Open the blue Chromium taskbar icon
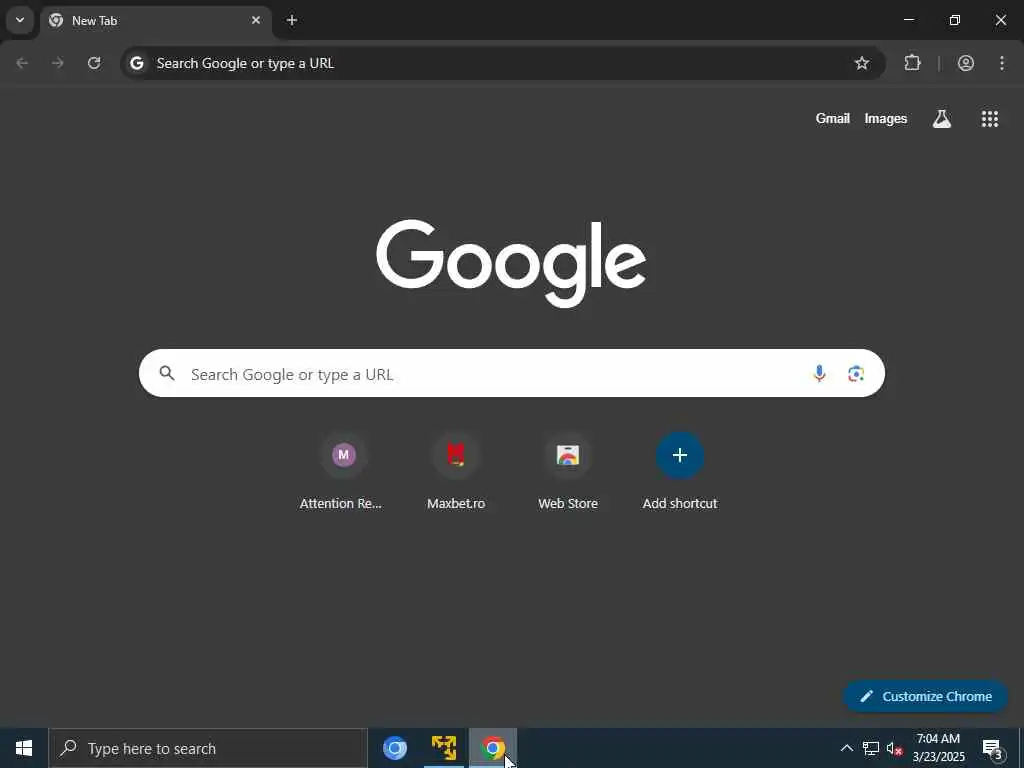The height and width of the screenshot is (768, 1024). 394,748
